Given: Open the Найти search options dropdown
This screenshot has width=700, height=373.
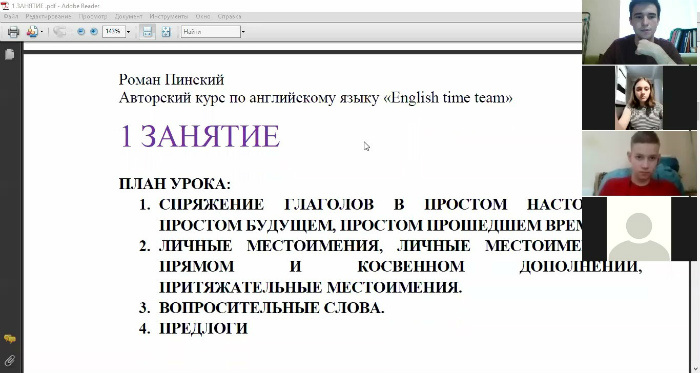Looking at the screenshot, I should click(243, 32).
